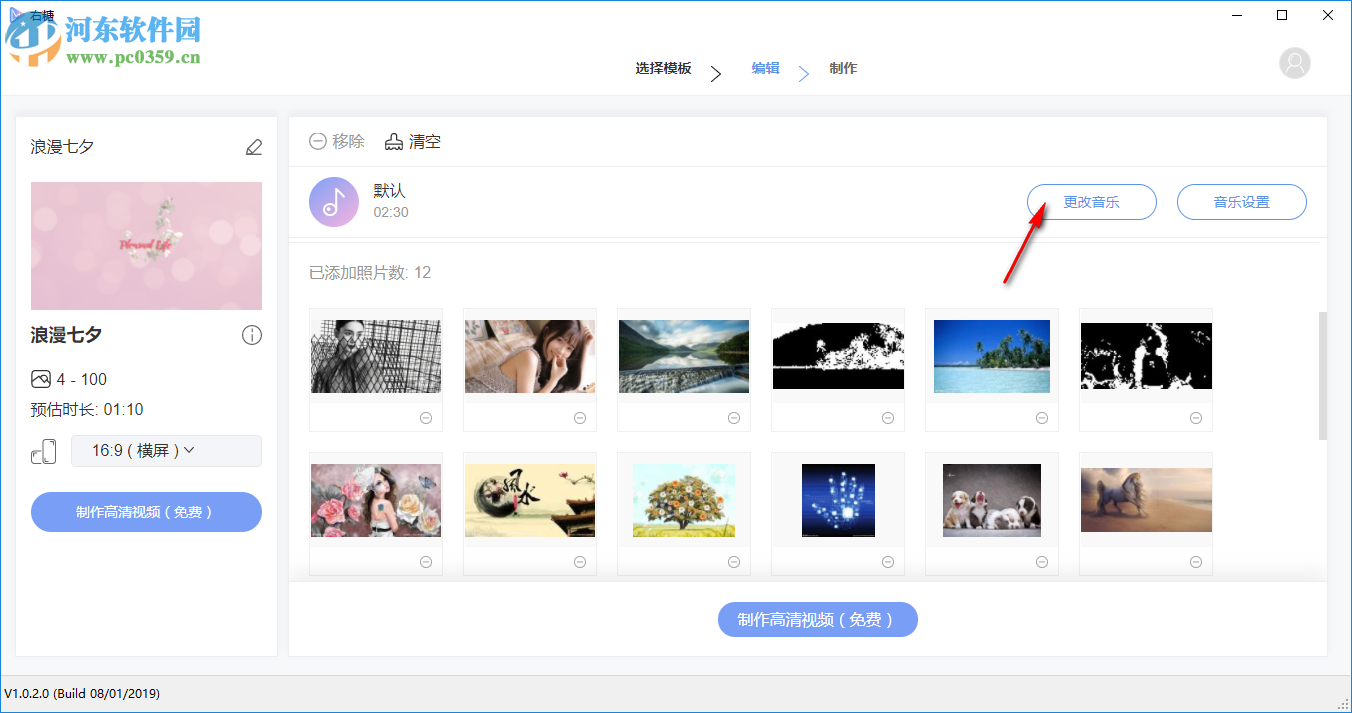Click the 默认 music track name
The image size is (1352, 713).
pyautogui.click(x=390, y=191)
